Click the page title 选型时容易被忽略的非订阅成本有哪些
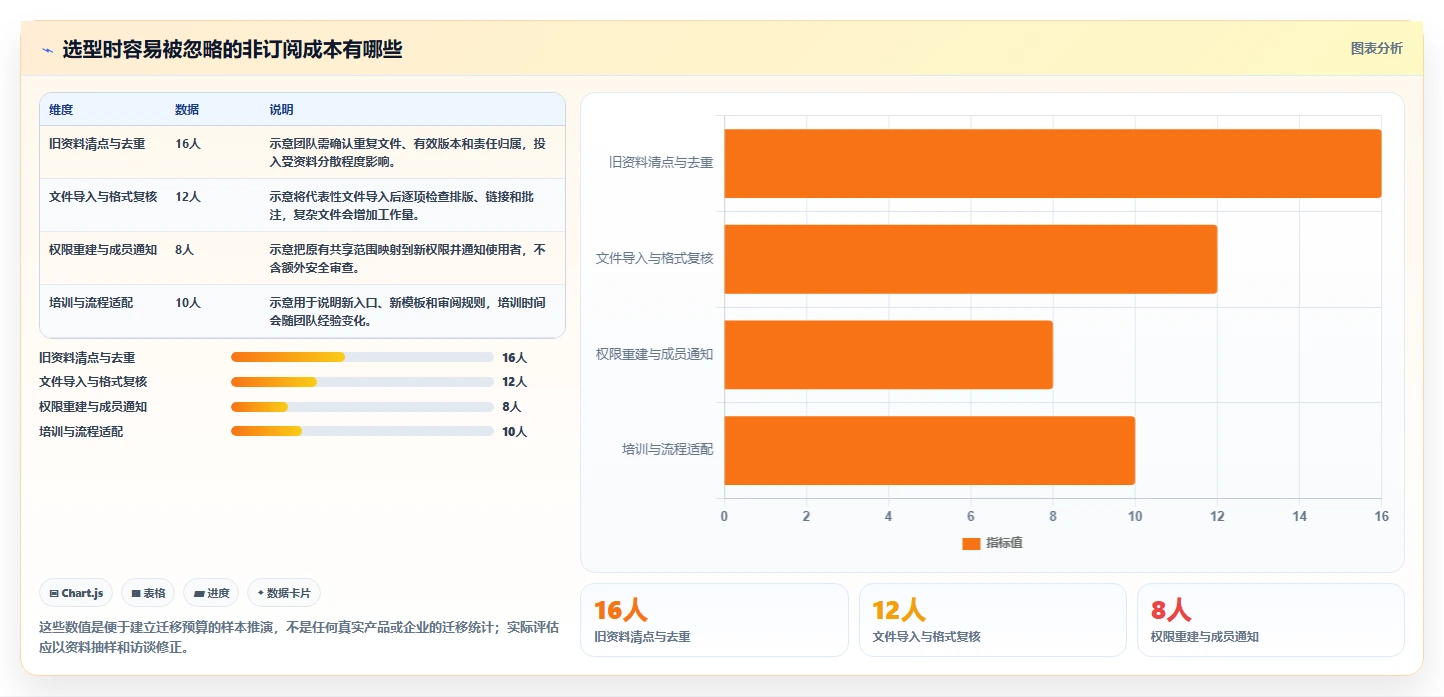 pos(232,50)
